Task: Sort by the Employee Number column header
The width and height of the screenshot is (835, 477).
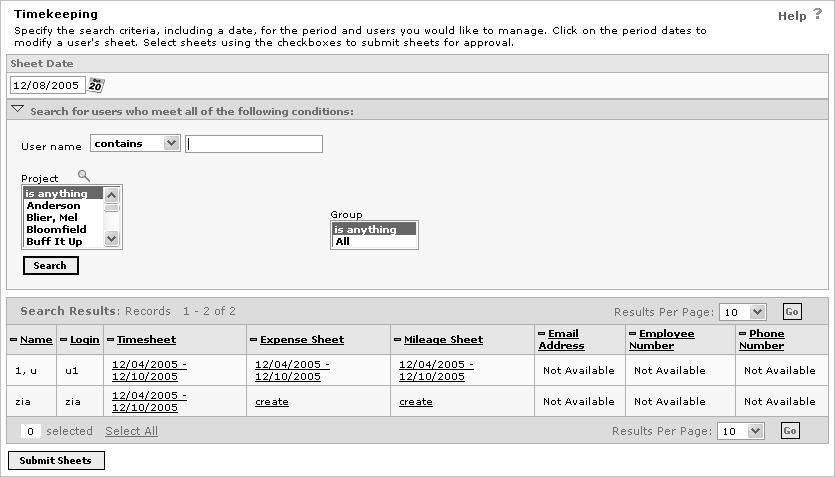Action: [662, 340]
